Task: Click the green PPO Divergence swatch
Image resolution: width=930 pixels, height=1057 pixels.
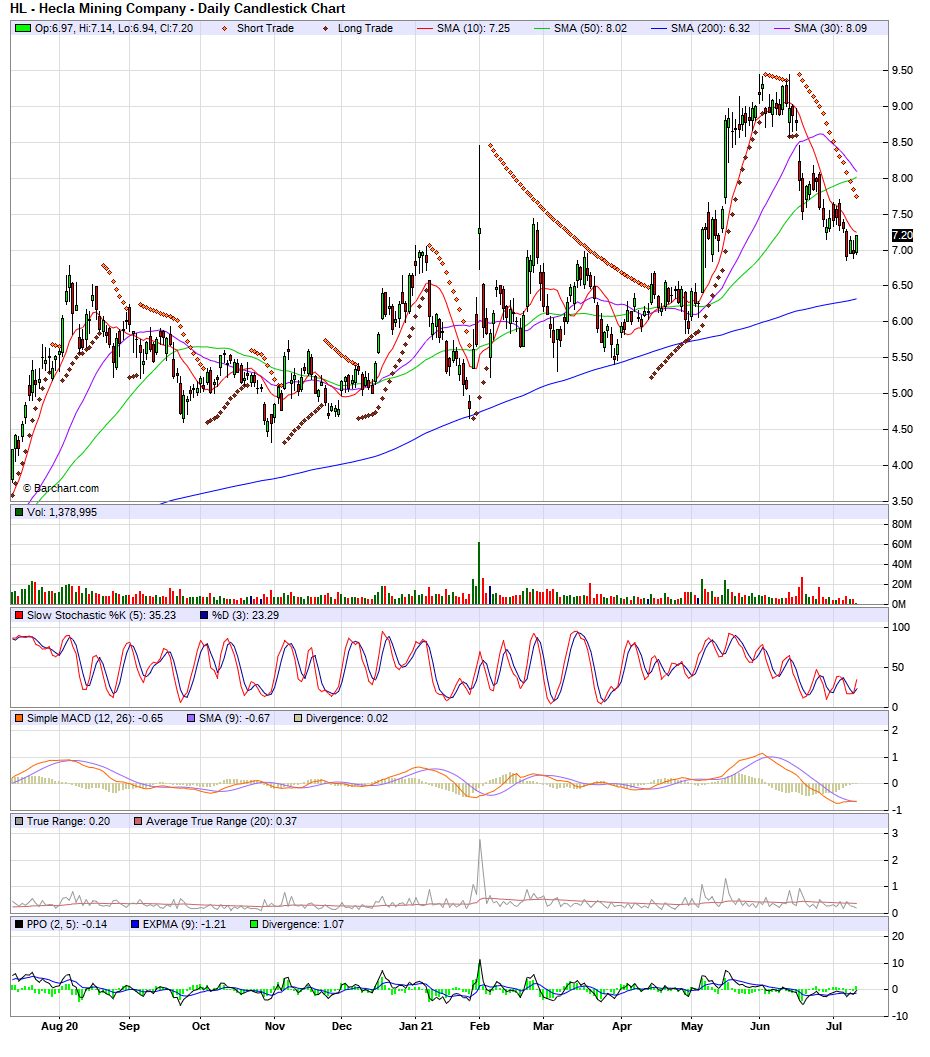Action: coord(254,925)
